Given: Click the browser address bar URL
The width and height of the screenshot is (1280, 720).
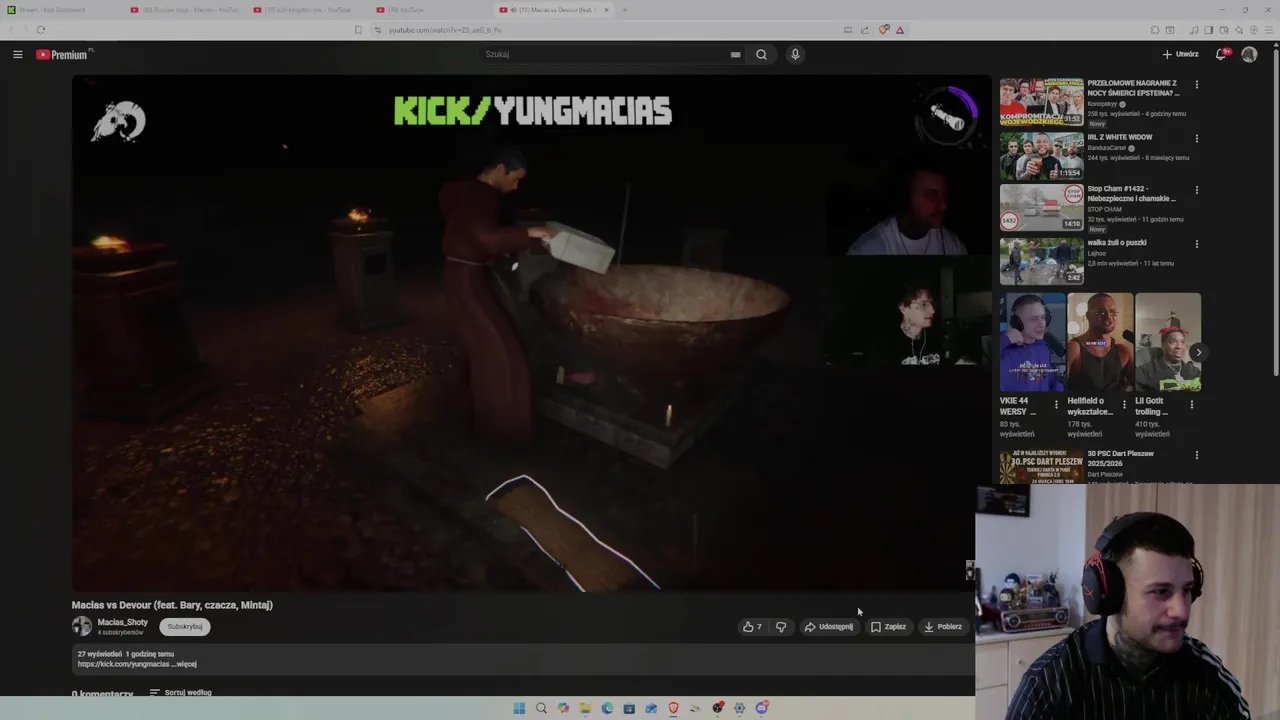Looking at the screenshot, I should (445, 30).
